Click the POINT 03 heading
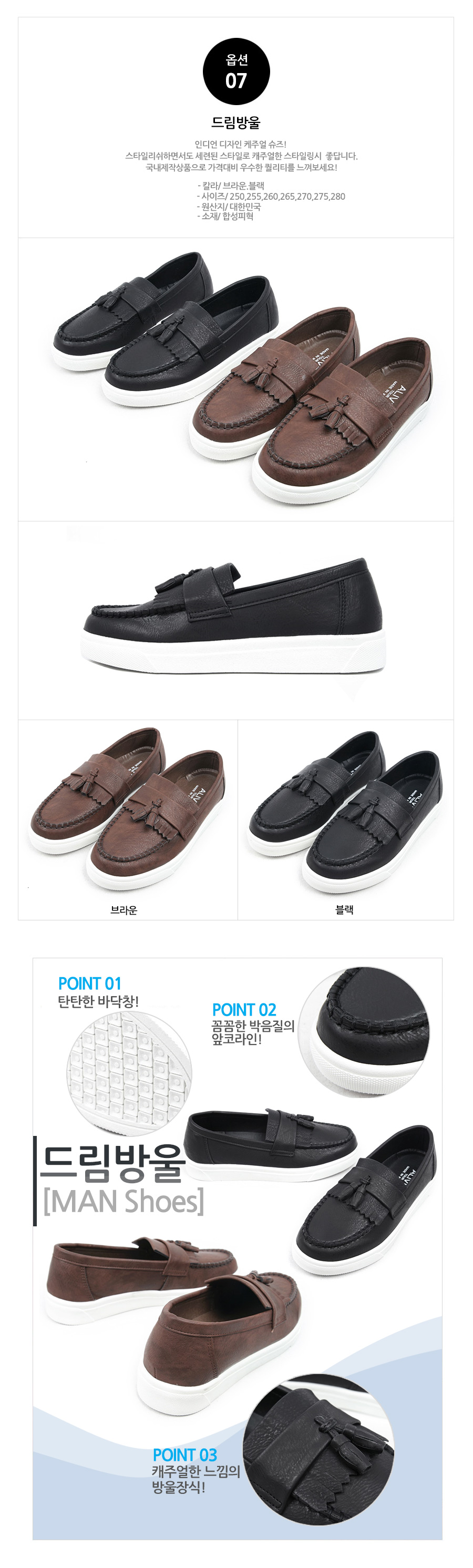The width and height of the screenshot is (473, 1568). click(x=184, y=1455)
